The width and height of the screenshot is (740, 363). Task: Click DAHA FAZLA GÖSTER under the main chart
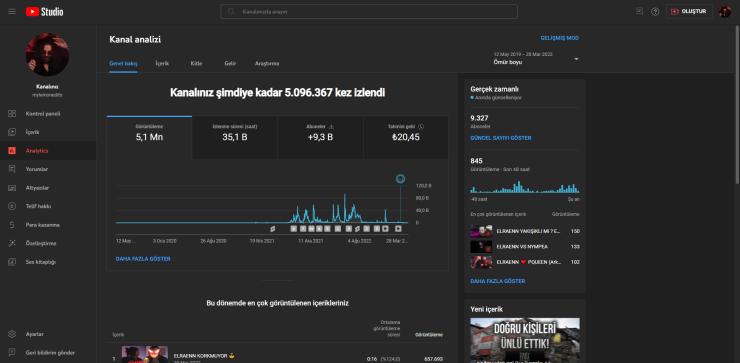click(x=143, y=259)
